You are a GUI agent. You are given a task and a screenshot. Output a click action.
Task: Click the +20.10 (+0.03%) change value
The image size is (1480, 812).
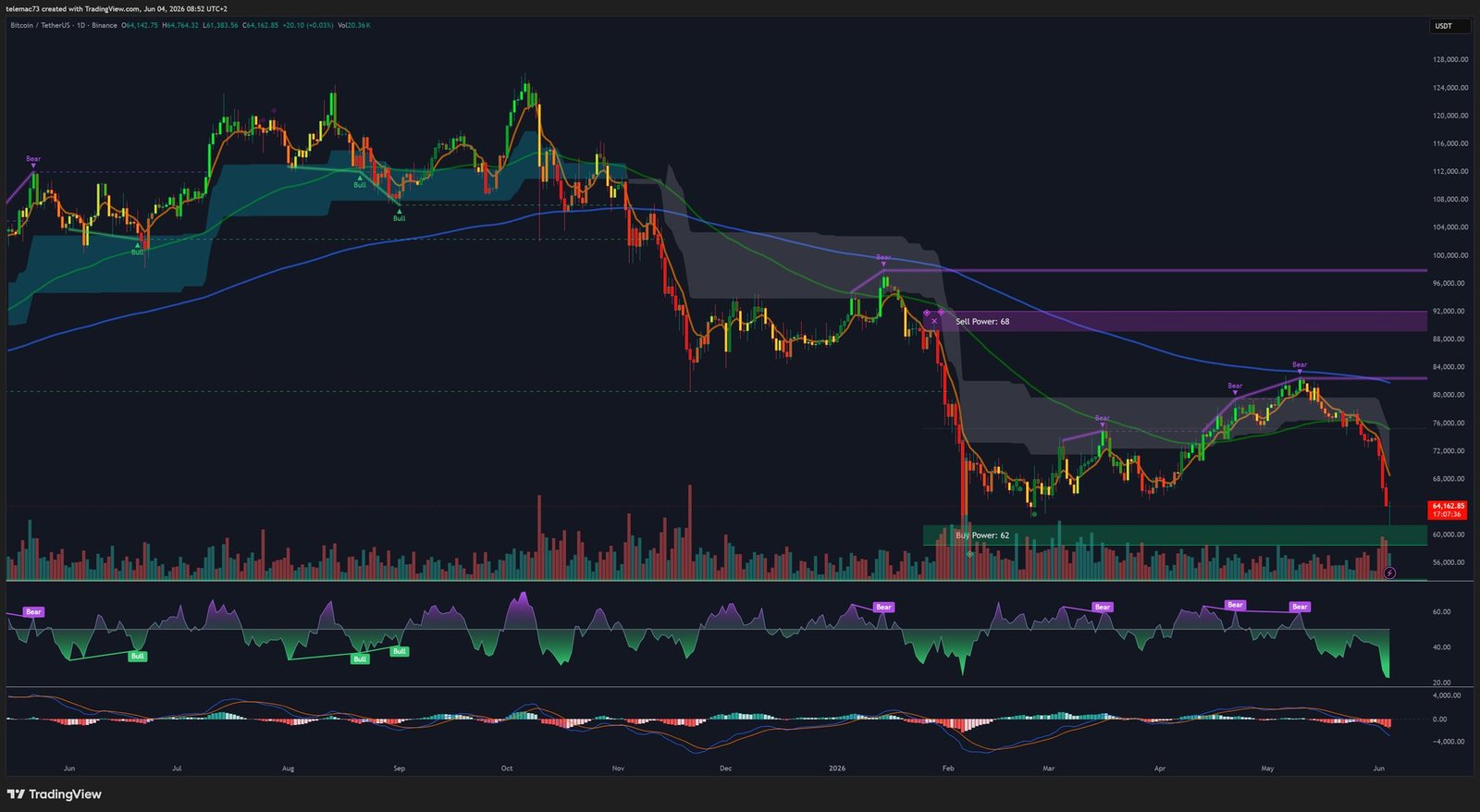click(x=308, y=25)
